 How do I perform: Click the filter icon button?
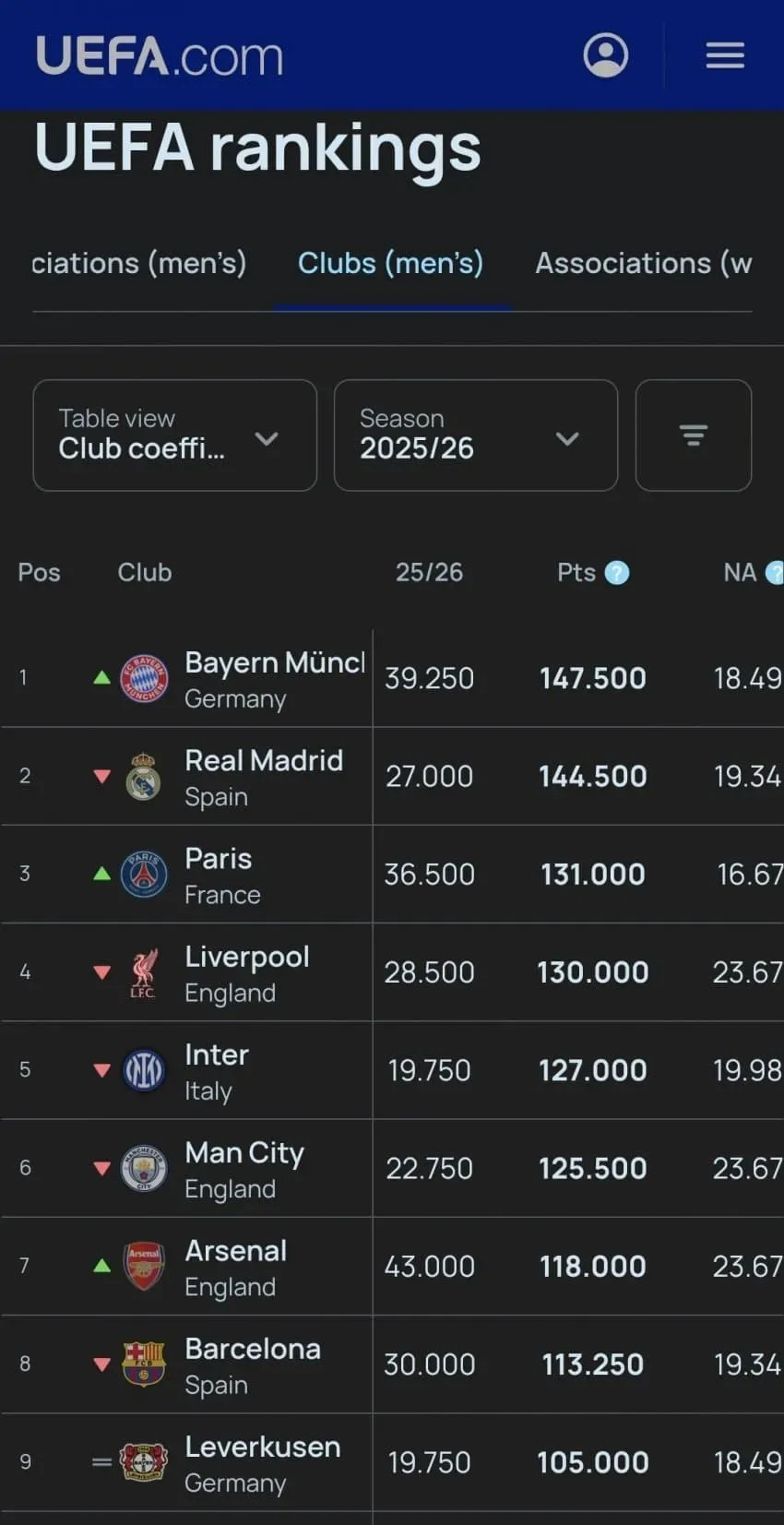coord(694,435)
